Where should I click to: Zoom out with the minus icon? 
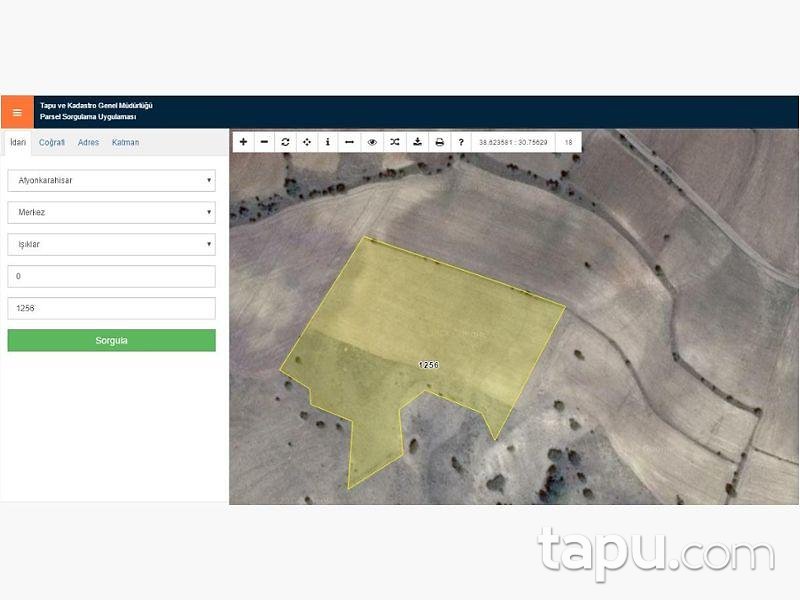[x=264, y=142]
